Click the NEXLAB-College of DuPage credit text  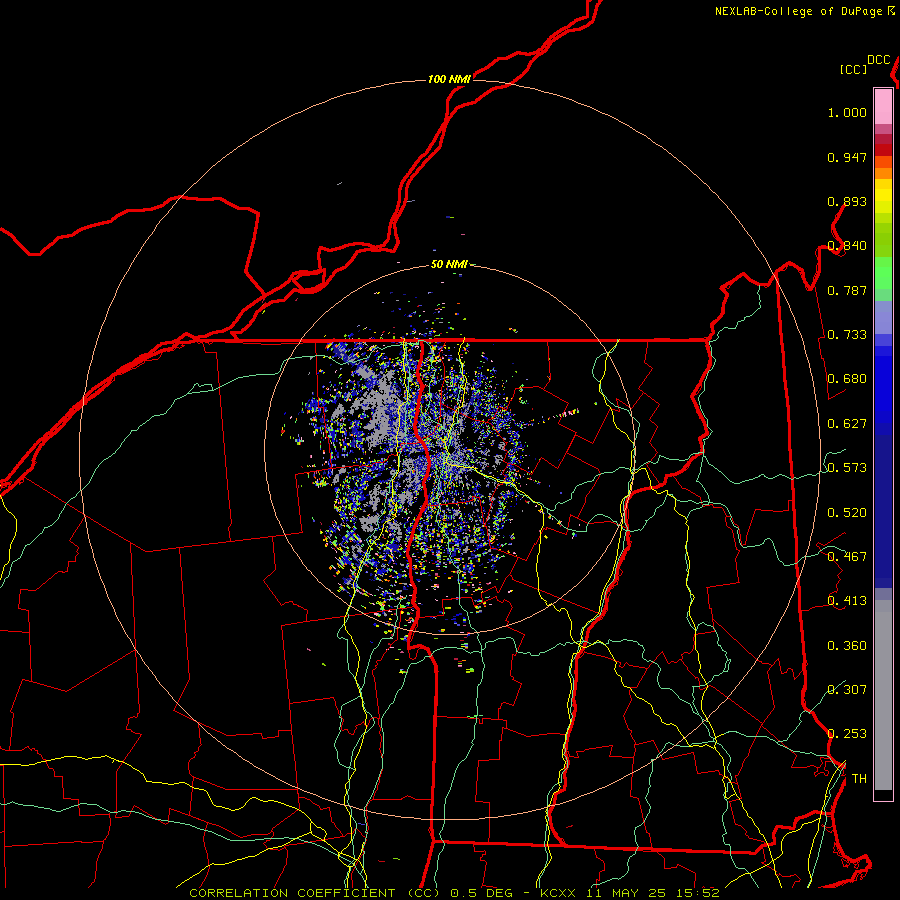pos(798,11)
